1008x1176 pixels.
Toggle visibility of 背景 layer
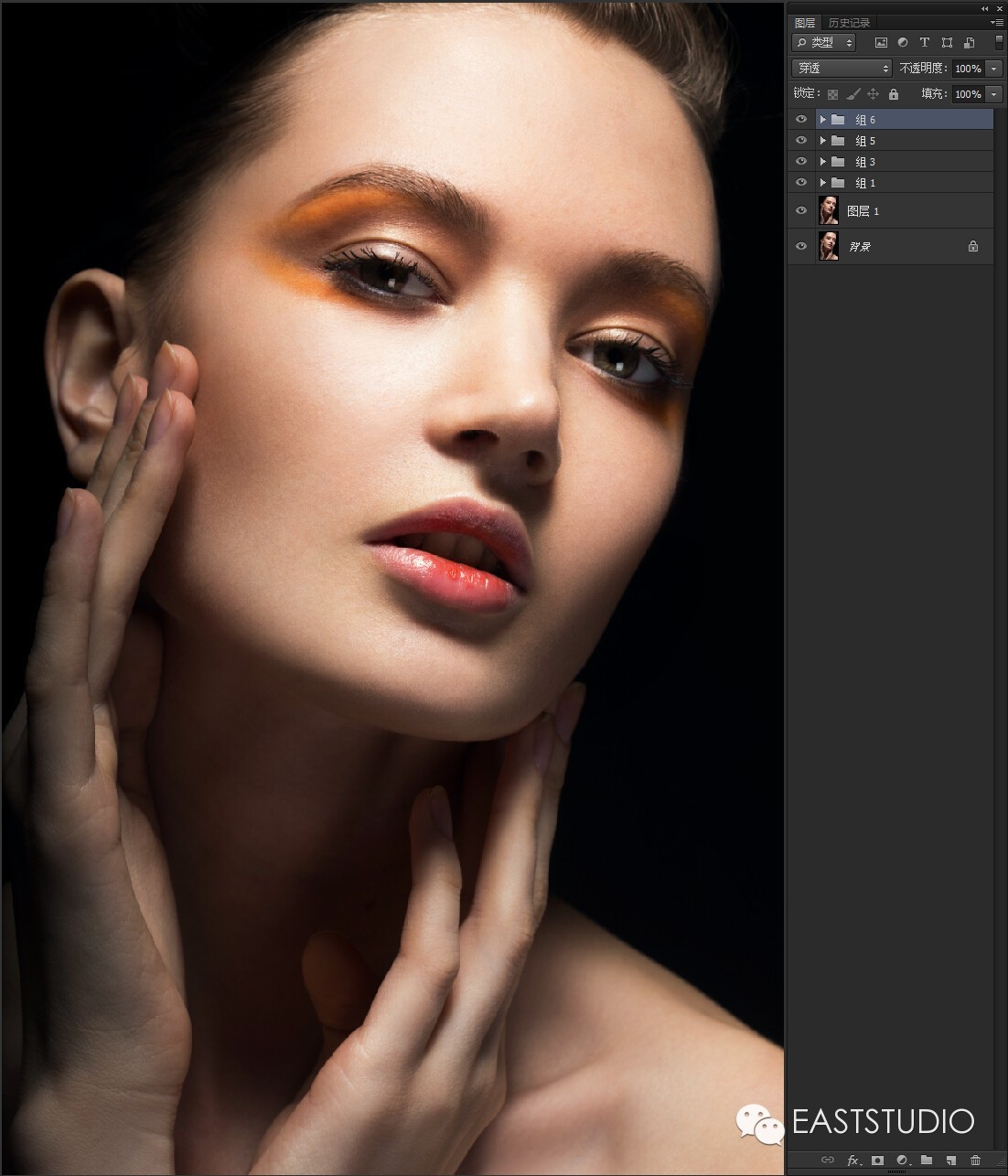pos(801,246)
